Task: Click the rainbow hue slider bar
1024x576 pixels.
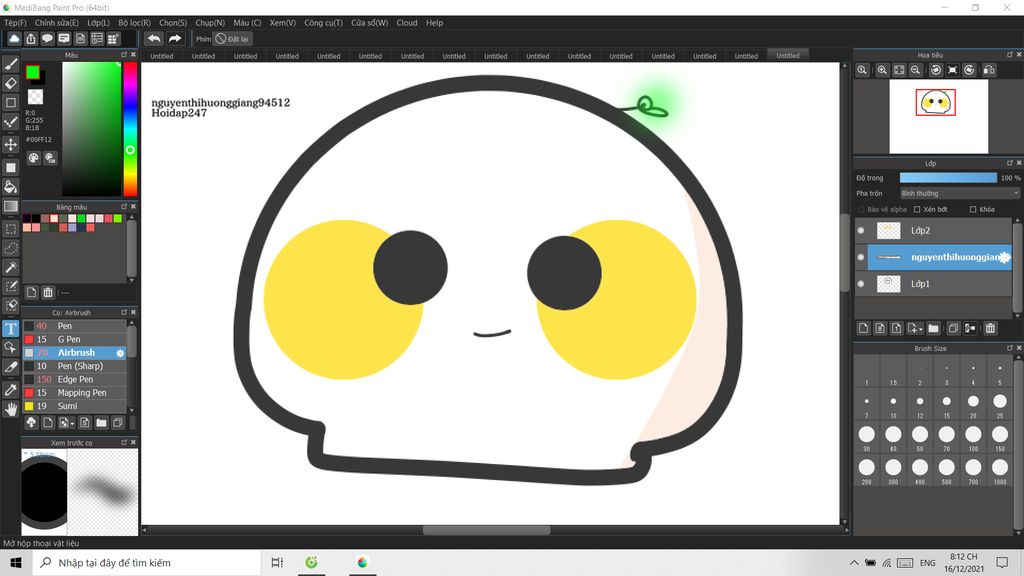Action: click(x=130, y=129)
